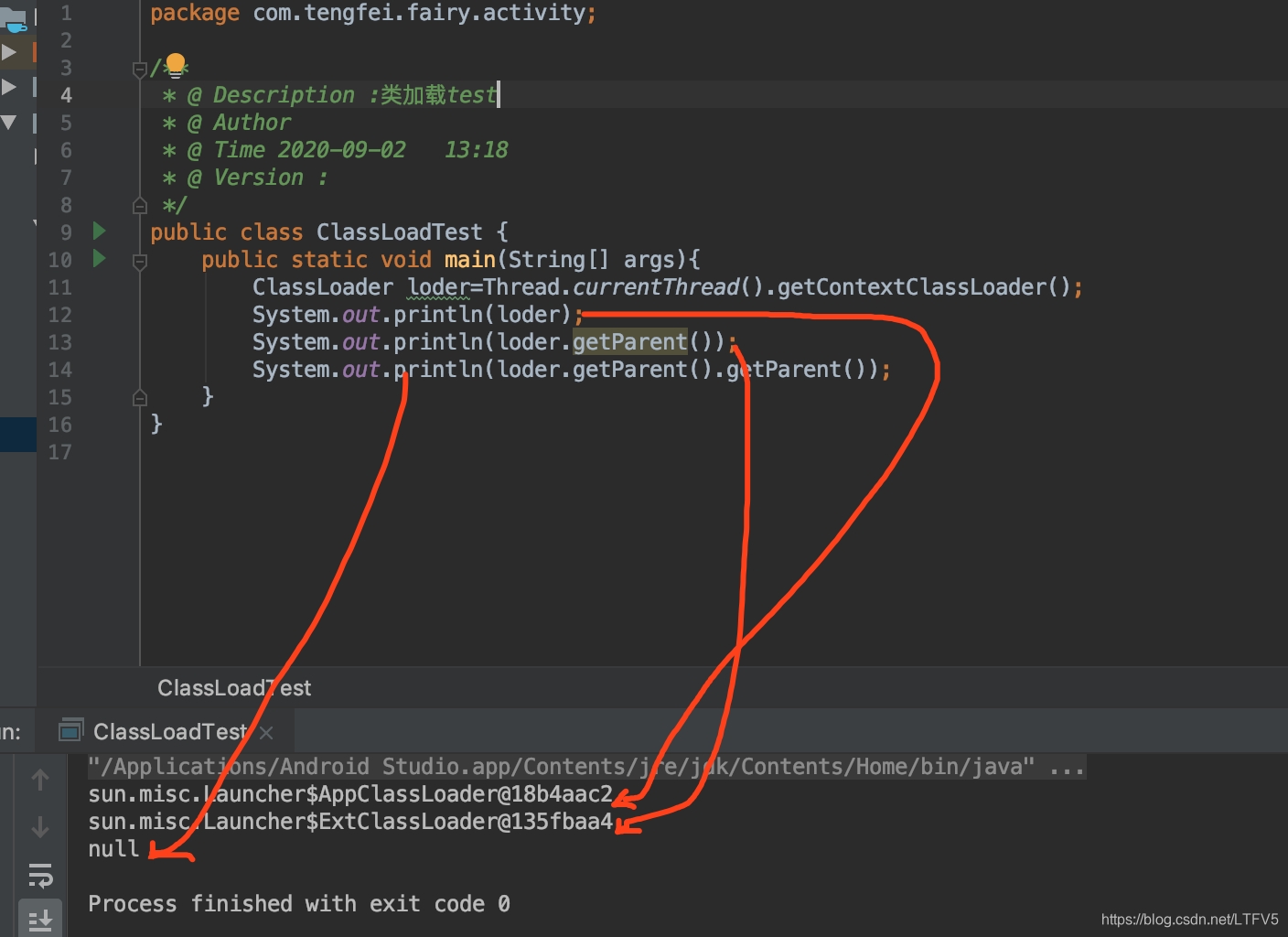
Task: Click ClassLoadTest class name on line 9
Action: click(399, 232)
